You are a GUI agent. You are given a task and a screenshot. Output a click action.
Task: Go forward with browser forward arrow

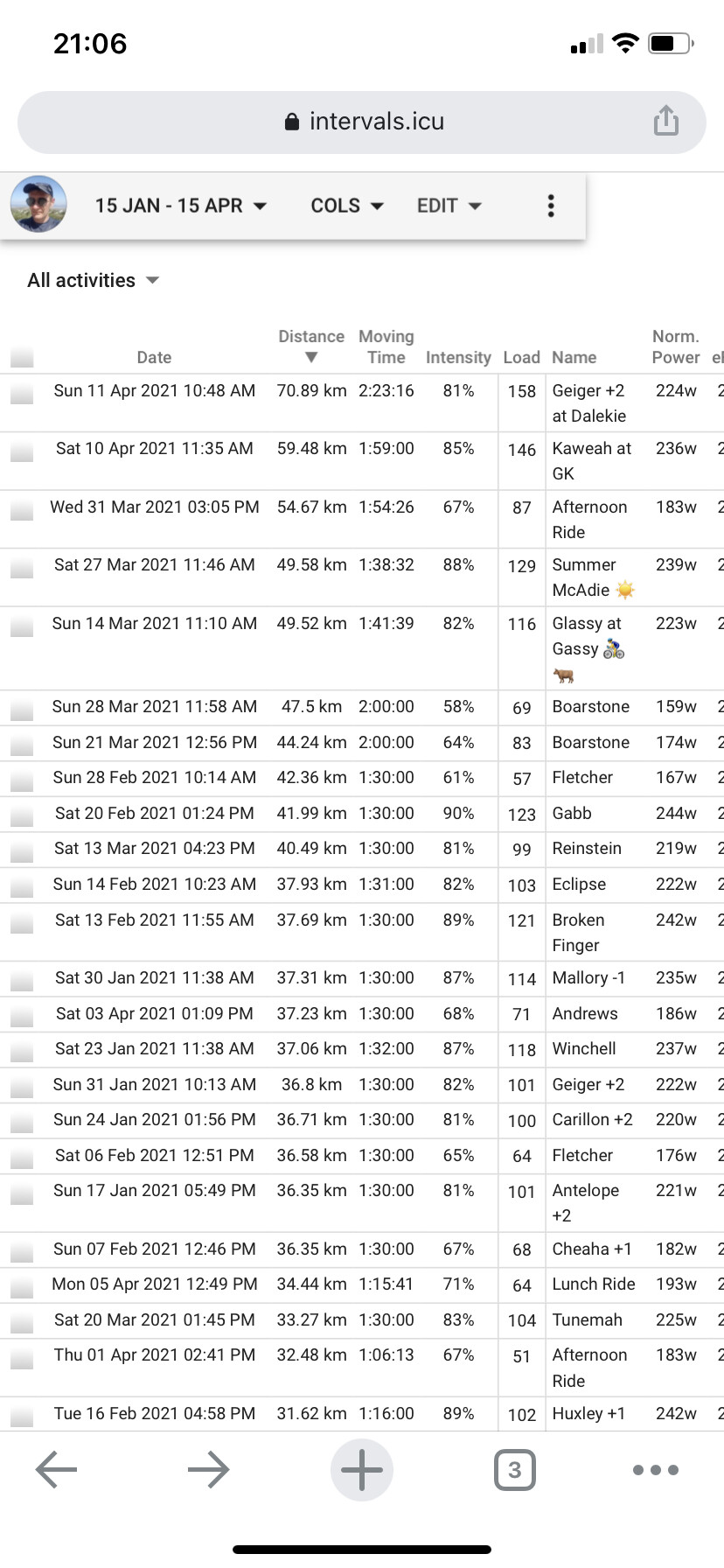click(x=209, y=1469)
